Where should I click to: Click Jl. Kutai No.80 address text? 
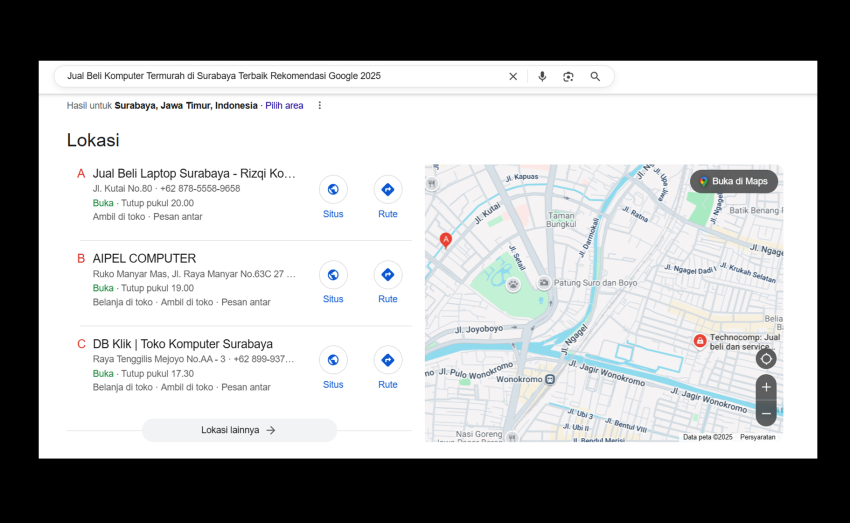pos(123,189)
